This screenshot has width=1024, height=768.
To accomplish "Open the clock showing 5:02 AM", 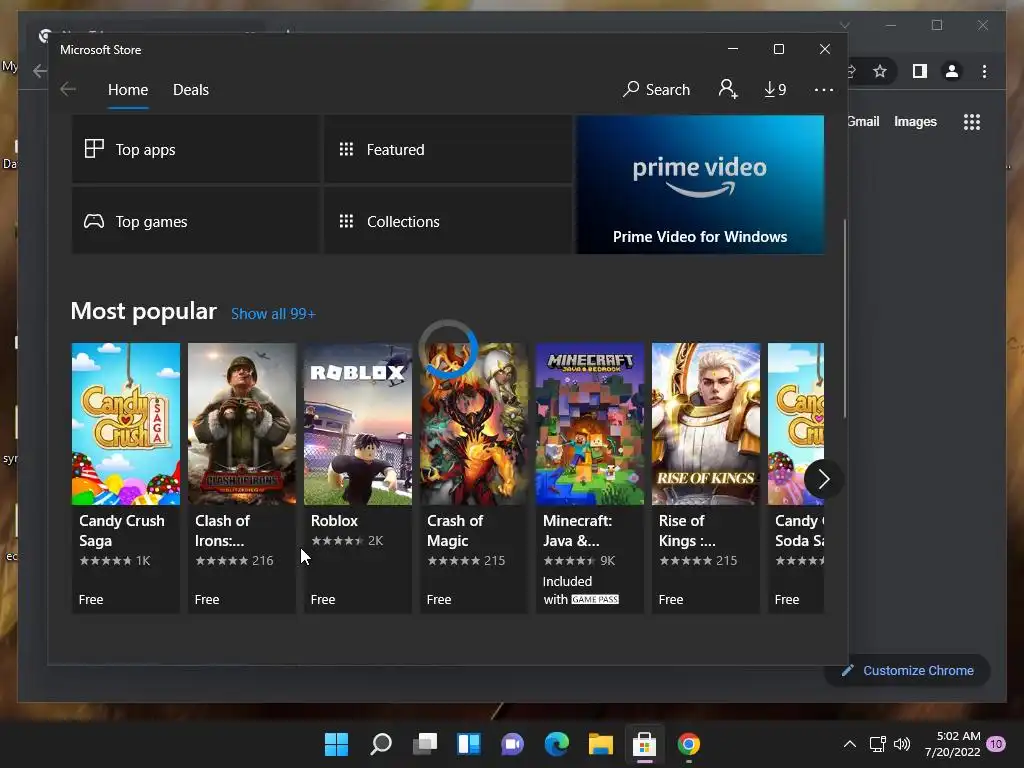I will [x=953, y=744].
